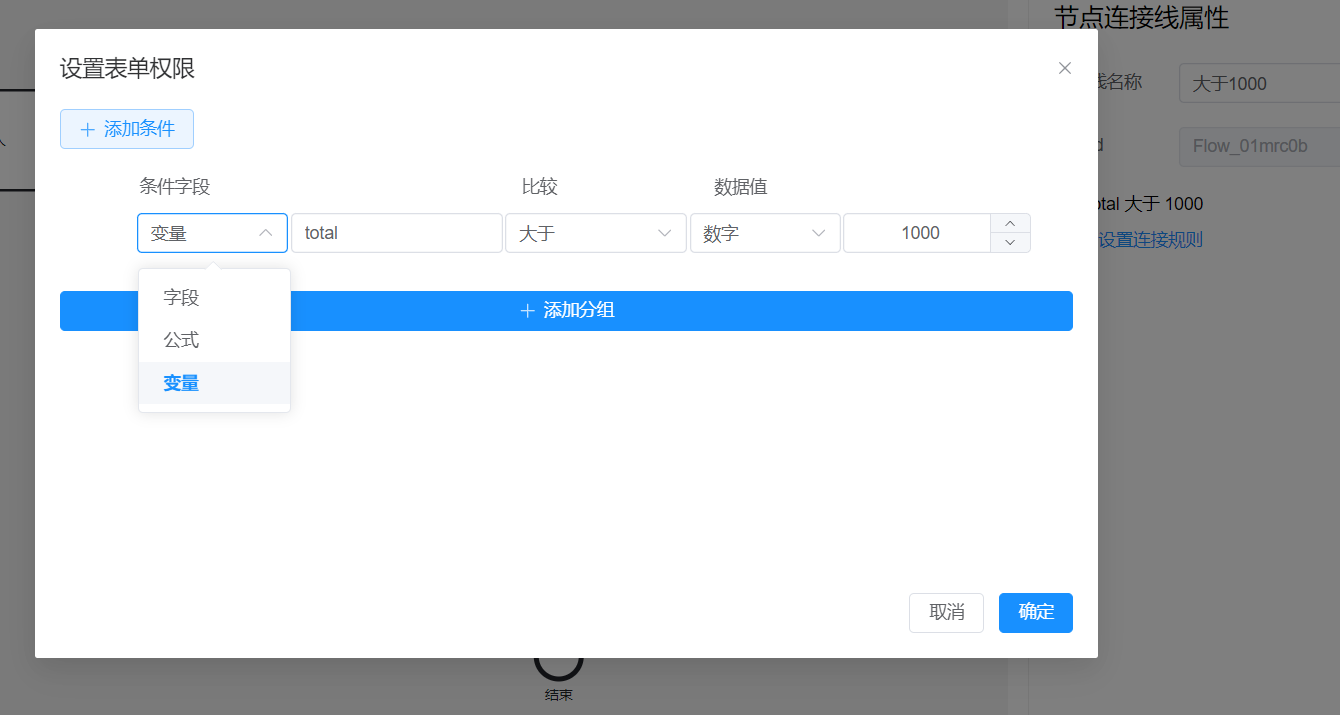Choose 公式 in the dropdown list
Viewport: 1340px width, 715px height.
coord(182,340)
